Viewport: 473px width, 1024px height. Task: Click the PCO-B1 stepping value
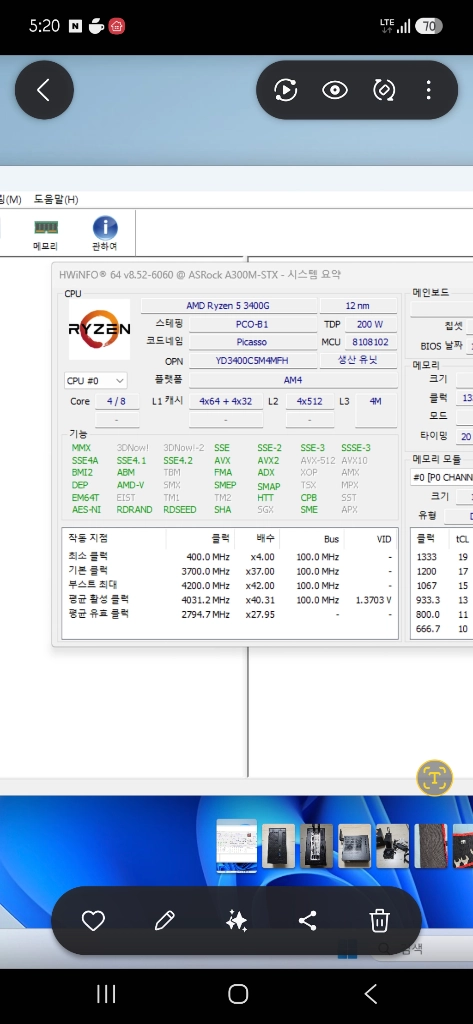pyautogui.click(x=252, y=324)
